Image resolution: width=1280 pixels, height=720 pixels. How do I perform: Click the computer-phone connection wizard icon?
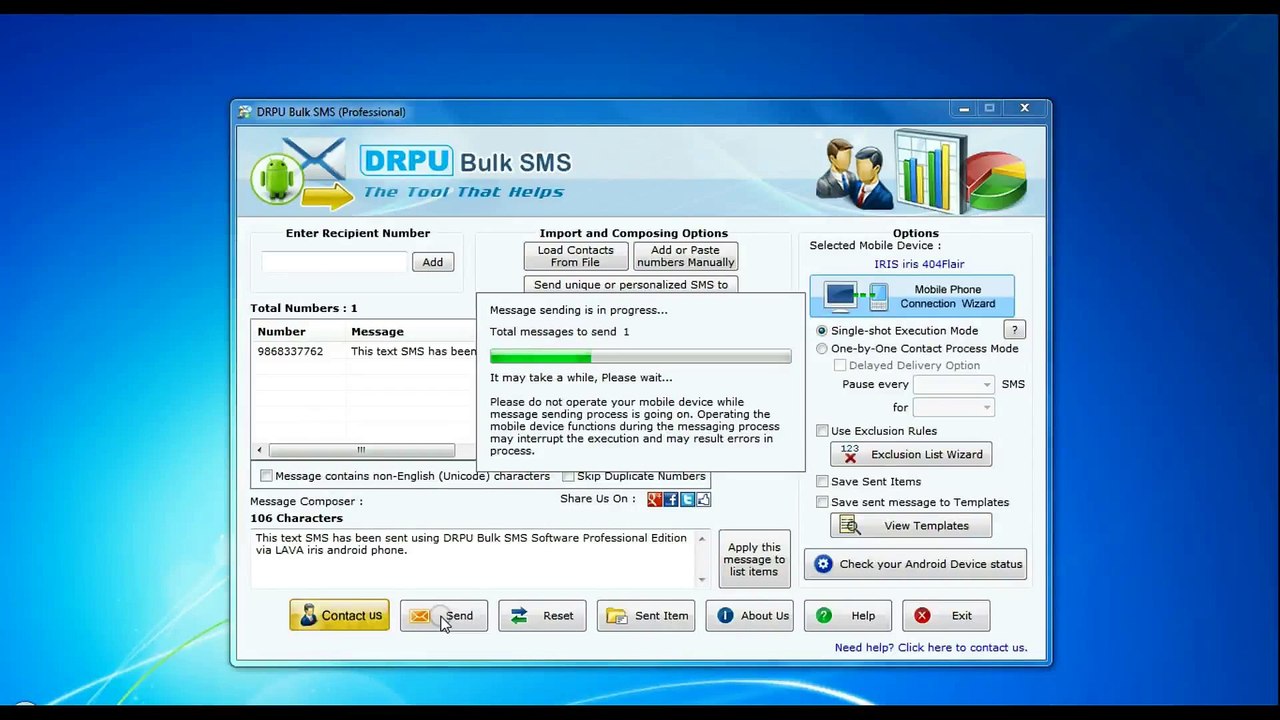coord(856,297)
